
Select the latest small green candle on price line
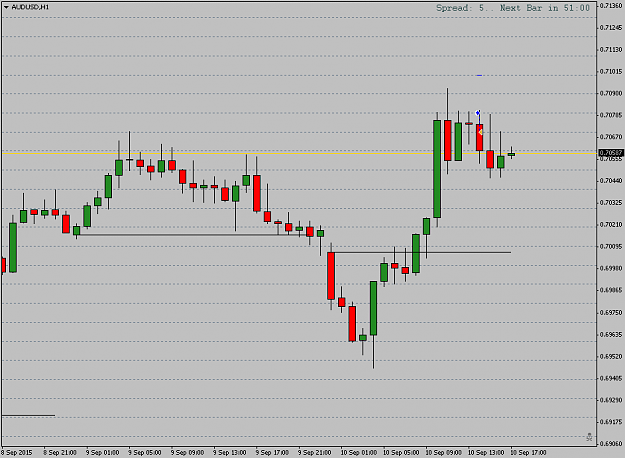pos(511,154)
